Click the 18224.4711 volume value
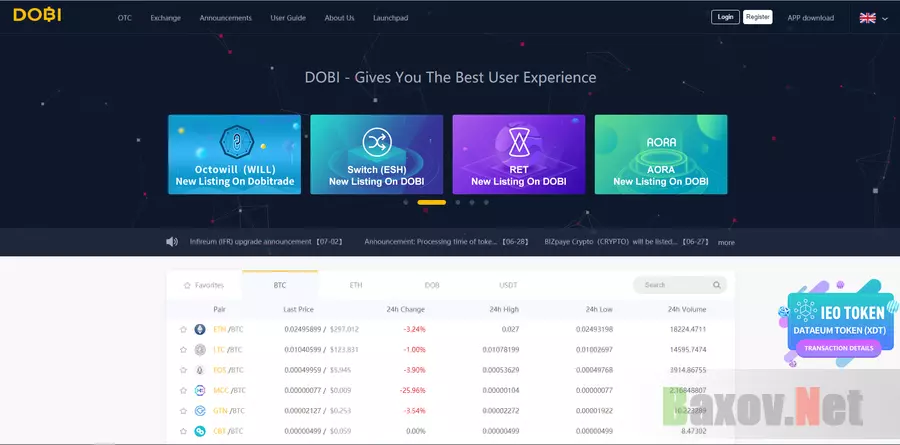The image size is (900, 445). click(x=689, y=330)
